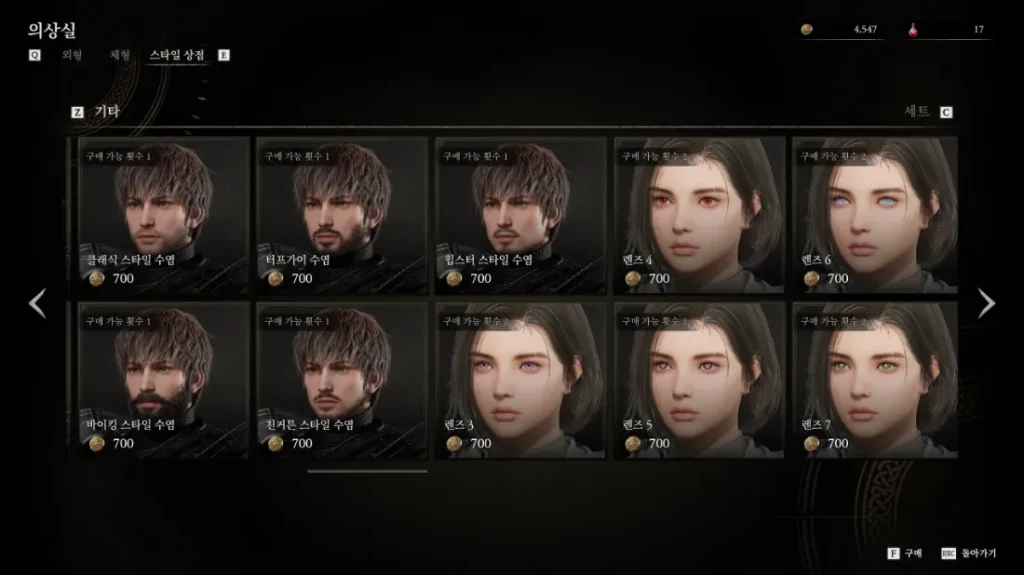The width and height of the screenshot is (1024, 575).
Task: Click the ESC key back icon
Action: tap(948, 553)
